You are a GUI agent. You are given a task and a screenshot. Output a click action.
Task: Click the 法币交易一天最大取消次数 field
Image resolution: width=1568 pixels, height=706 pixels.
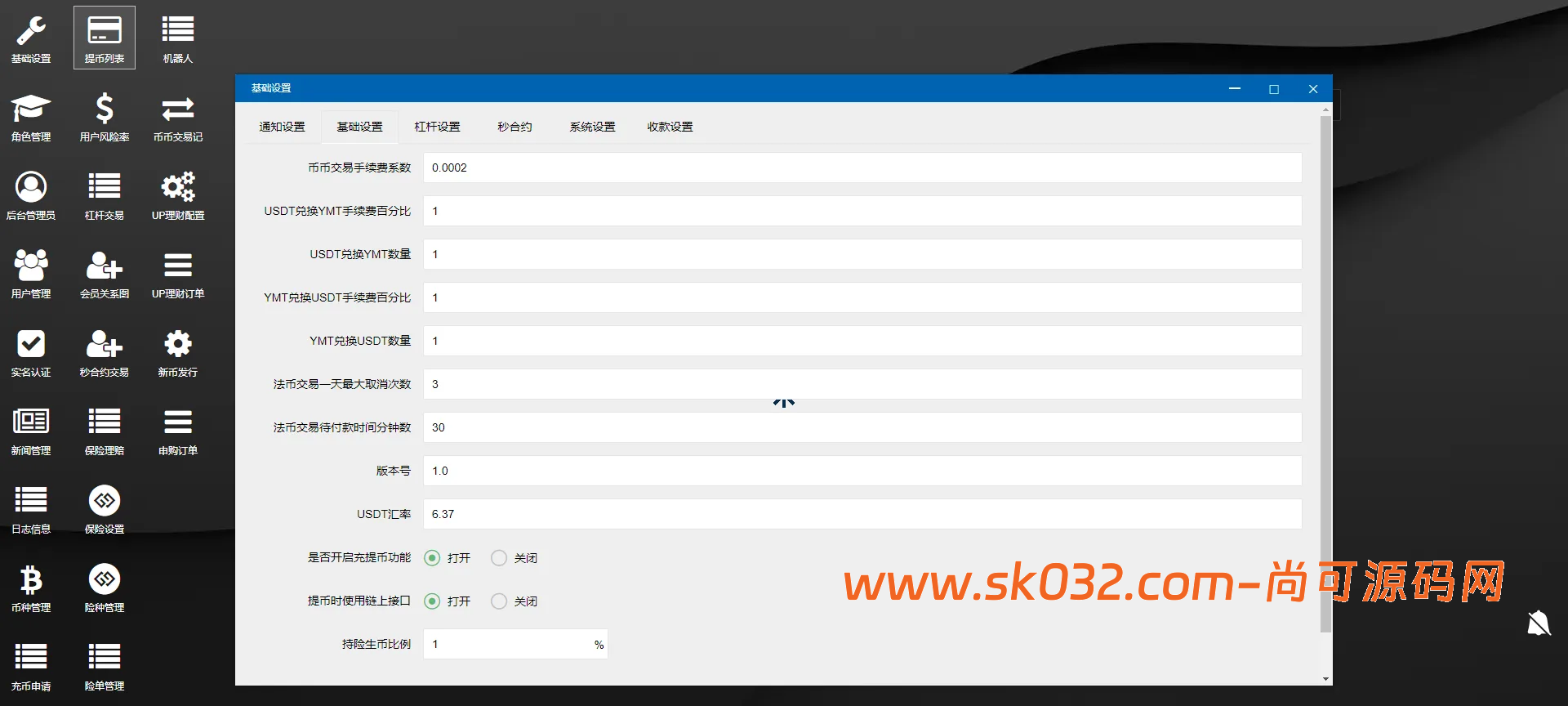tap(862, 384)
